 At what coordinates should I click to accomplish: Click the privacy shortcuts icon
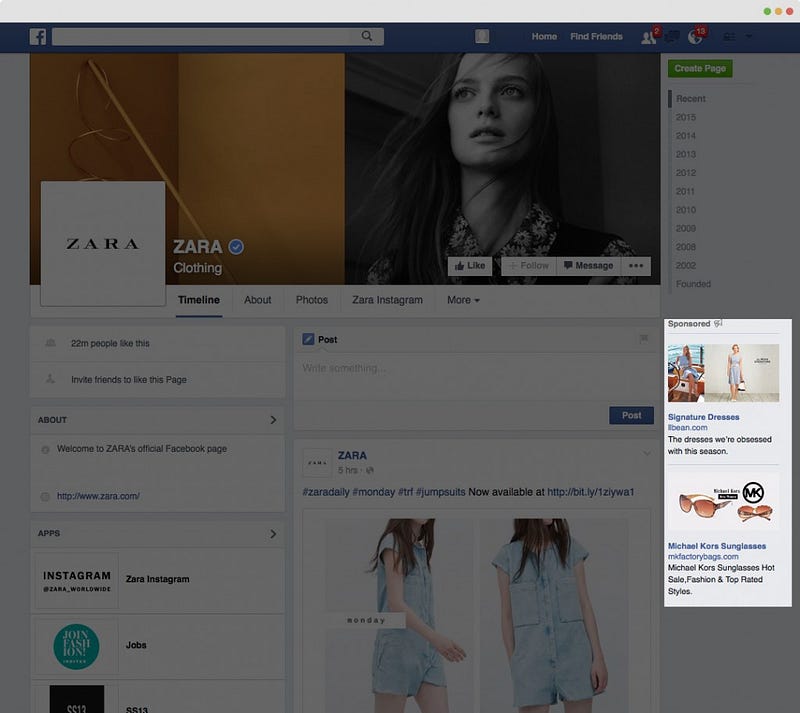(730, 37)
